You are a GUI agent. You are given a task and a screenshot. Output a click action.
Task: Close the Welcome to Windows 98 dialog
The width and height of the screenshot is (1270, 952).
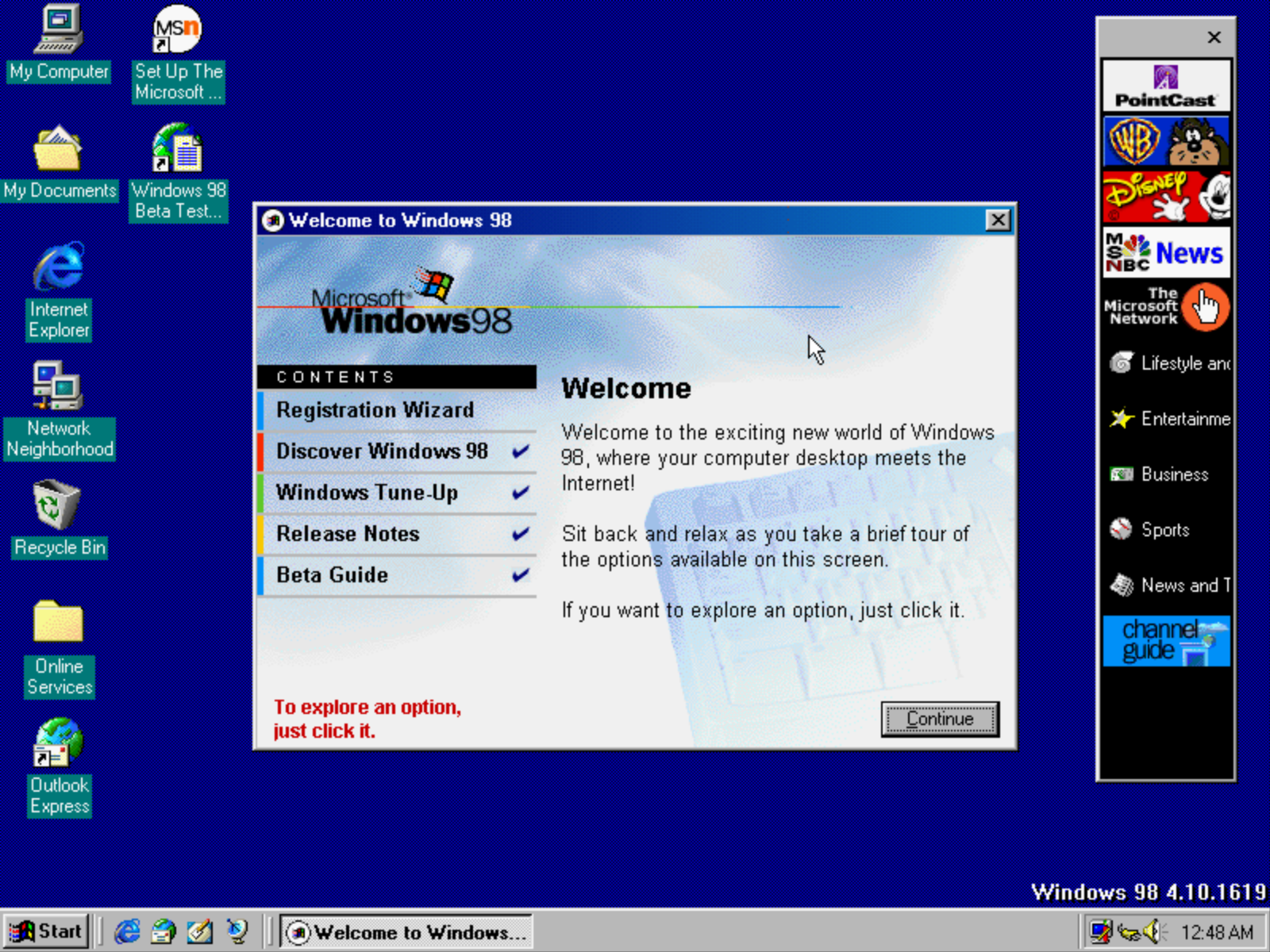pyautogui.click(x=998, y=221)
